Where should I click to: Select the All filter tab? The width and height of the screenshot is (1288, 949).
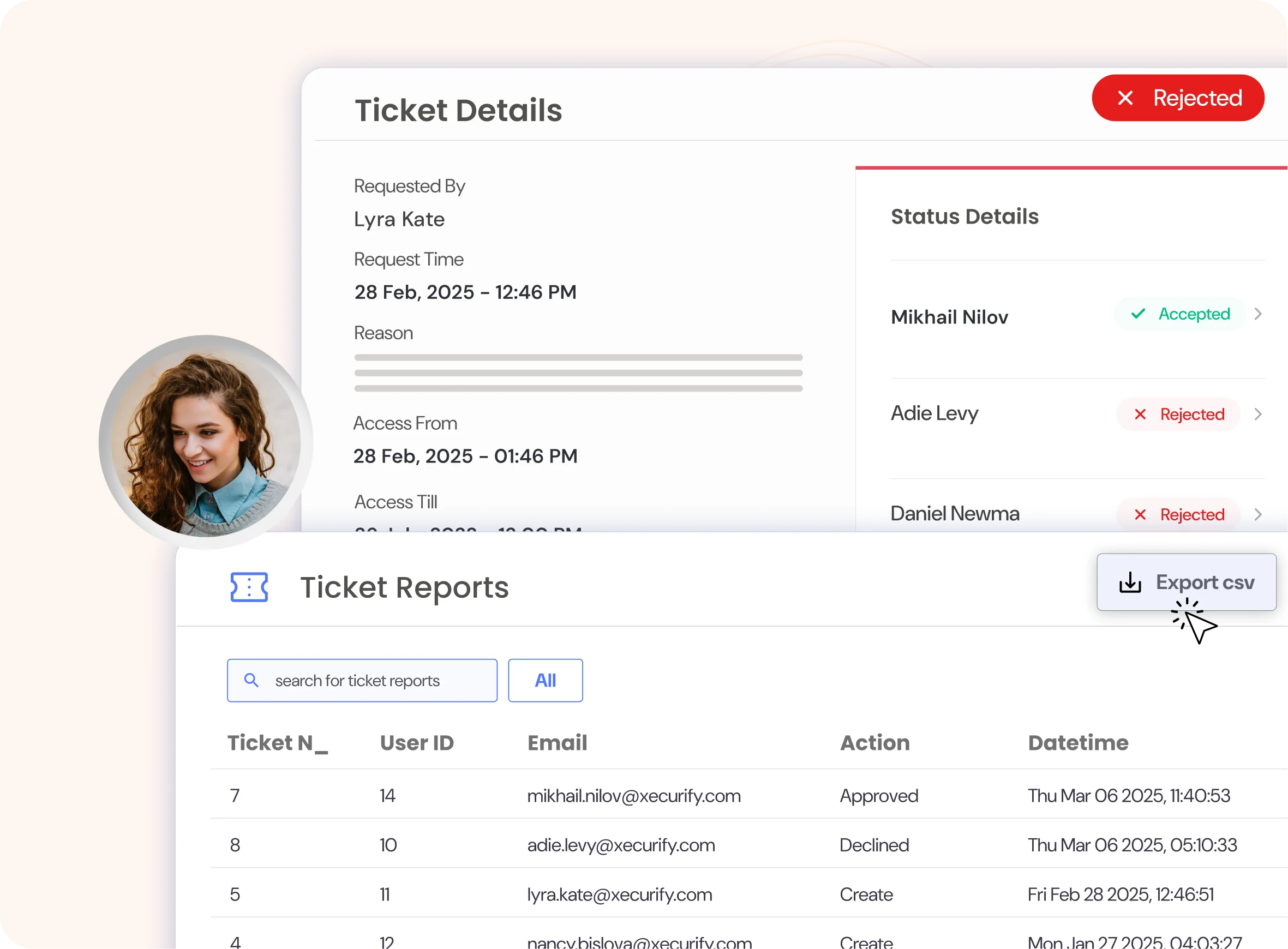[x=544, y=680]
